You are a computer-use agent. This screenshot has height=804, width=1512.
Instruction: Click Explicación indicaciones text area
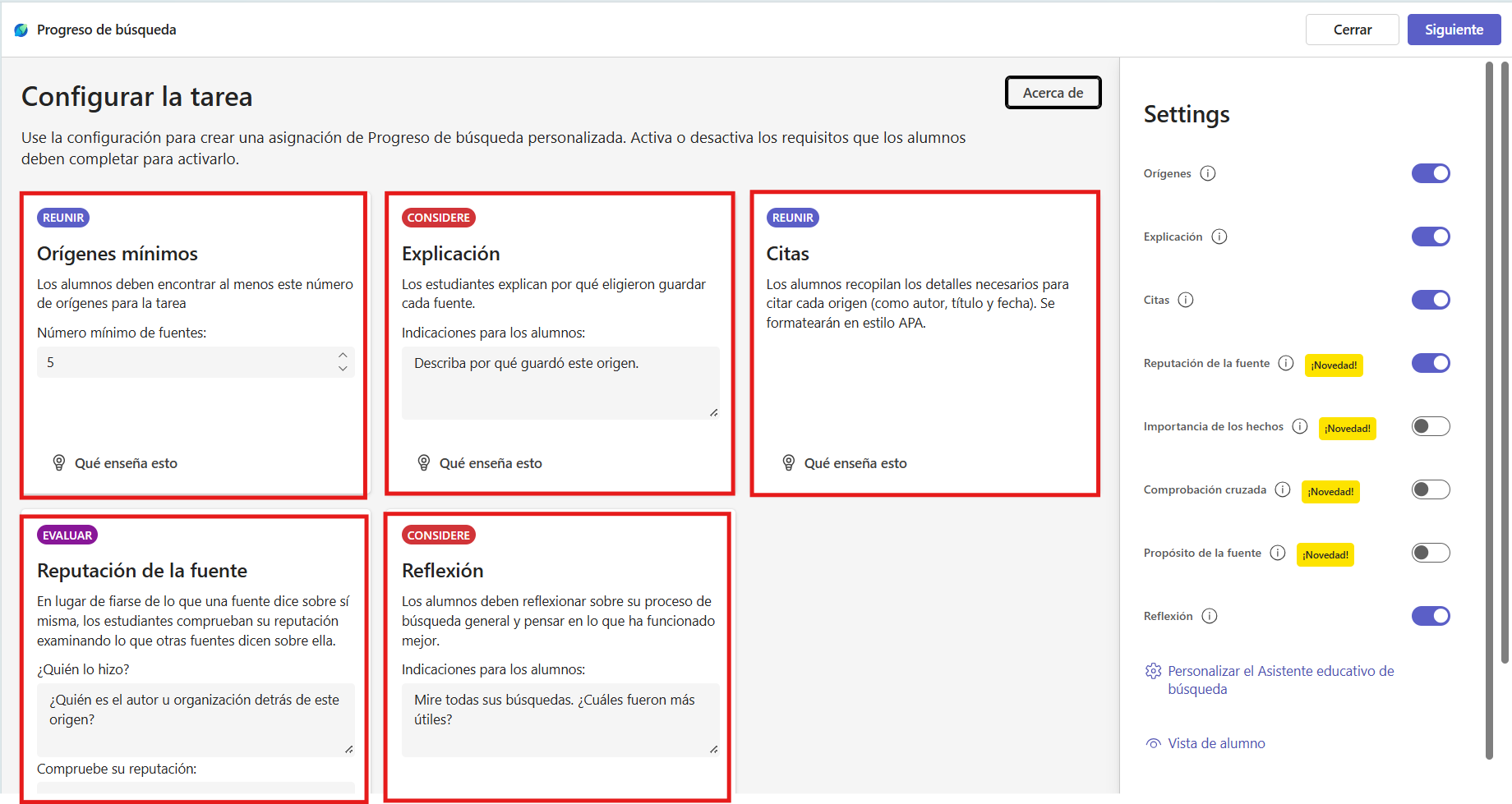click(x=560, y=383)
